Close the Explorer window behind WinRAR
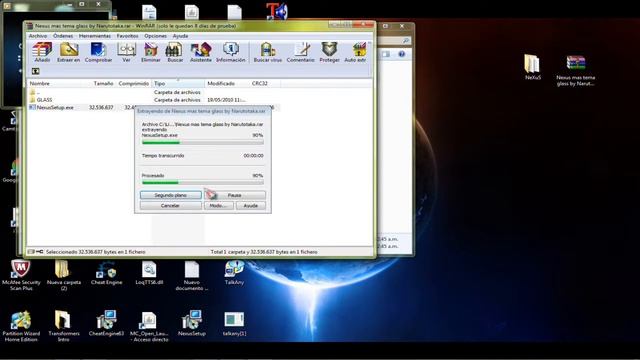Image resolution: width=640 pixels, height=360 pixels. coord(402,26)
